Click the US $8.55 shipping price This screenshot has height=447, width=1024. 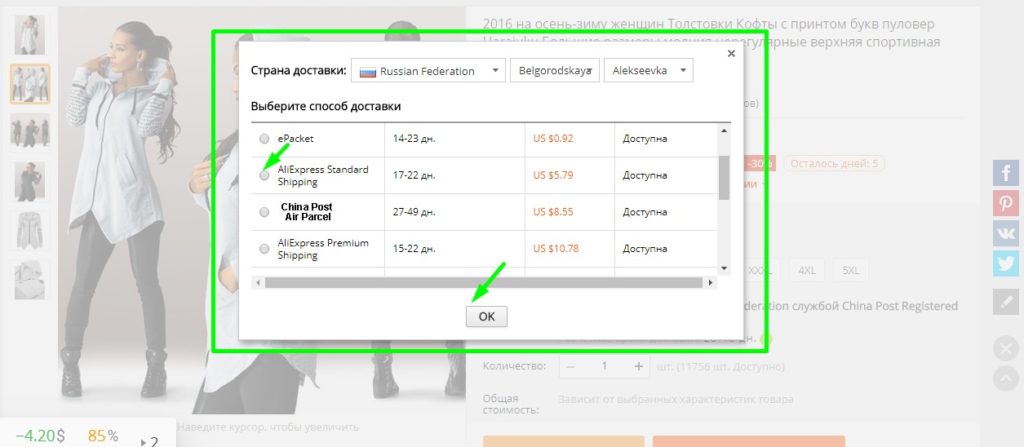point(553,212)
